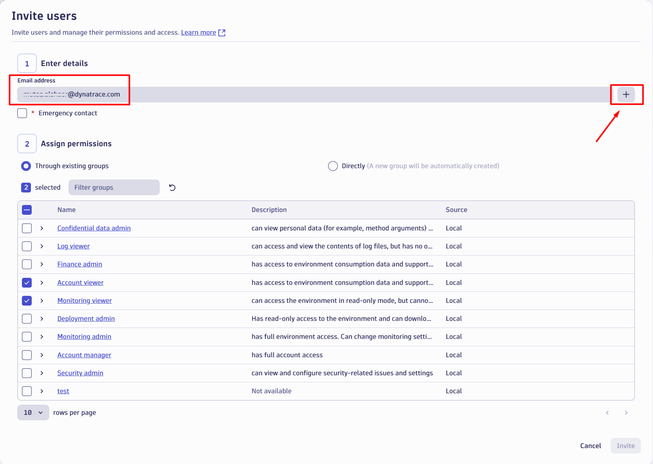Enable the Emergency contact checkbox
The width and height of the screenshot is (653, 464).
pyautogui.click(x=22, y=113)
